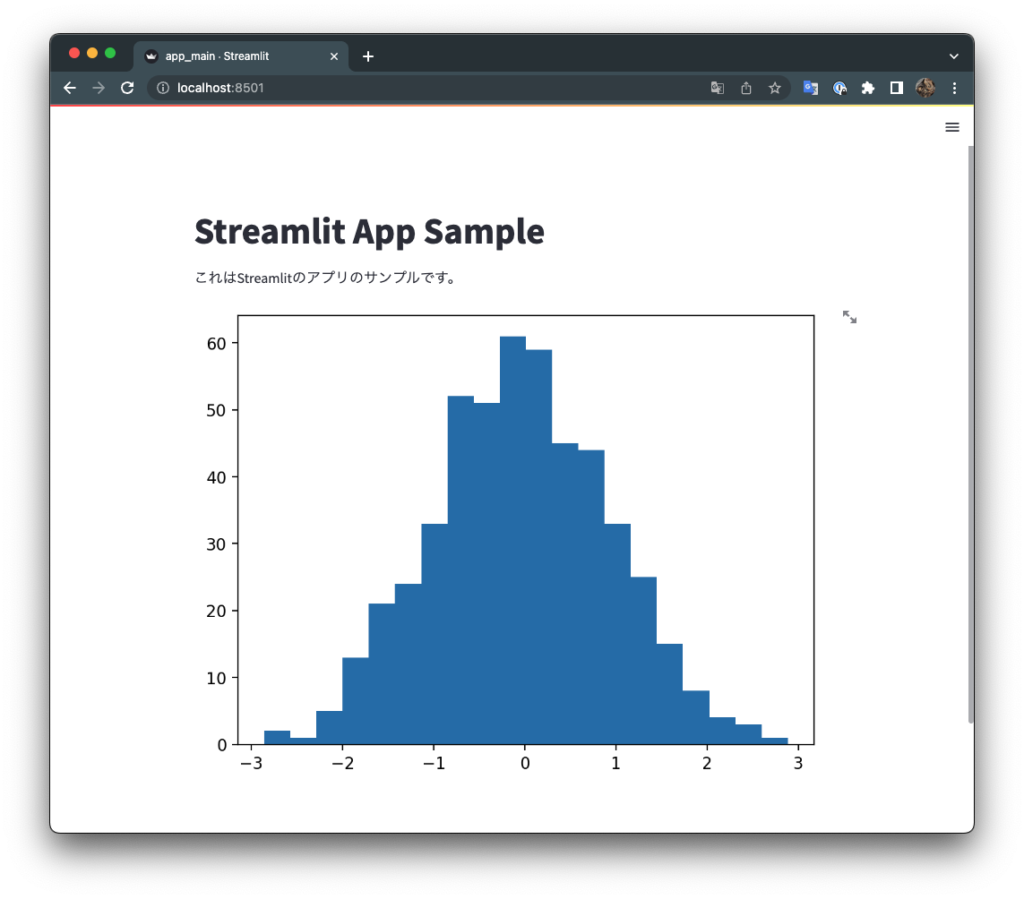Open the Google Translate extension
1024x899 pixels.
pyautogui.click(x=811, y=88)
